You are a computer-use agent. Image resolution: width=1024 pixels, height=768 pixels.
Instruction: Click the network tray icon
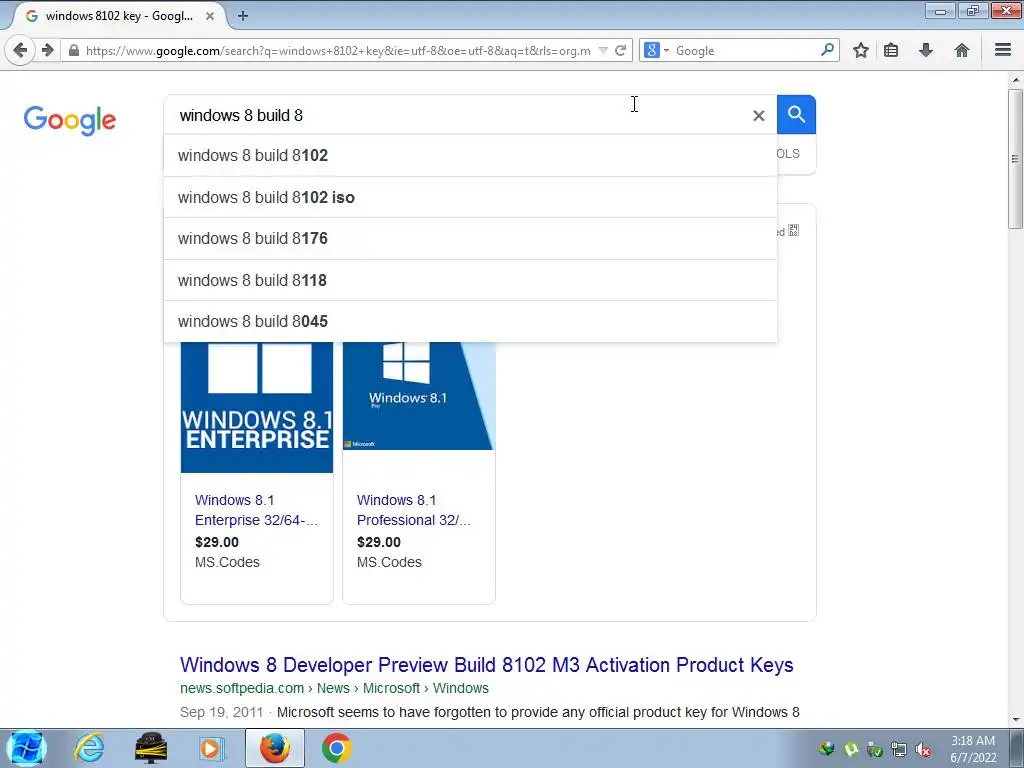(x=899, y=750)
